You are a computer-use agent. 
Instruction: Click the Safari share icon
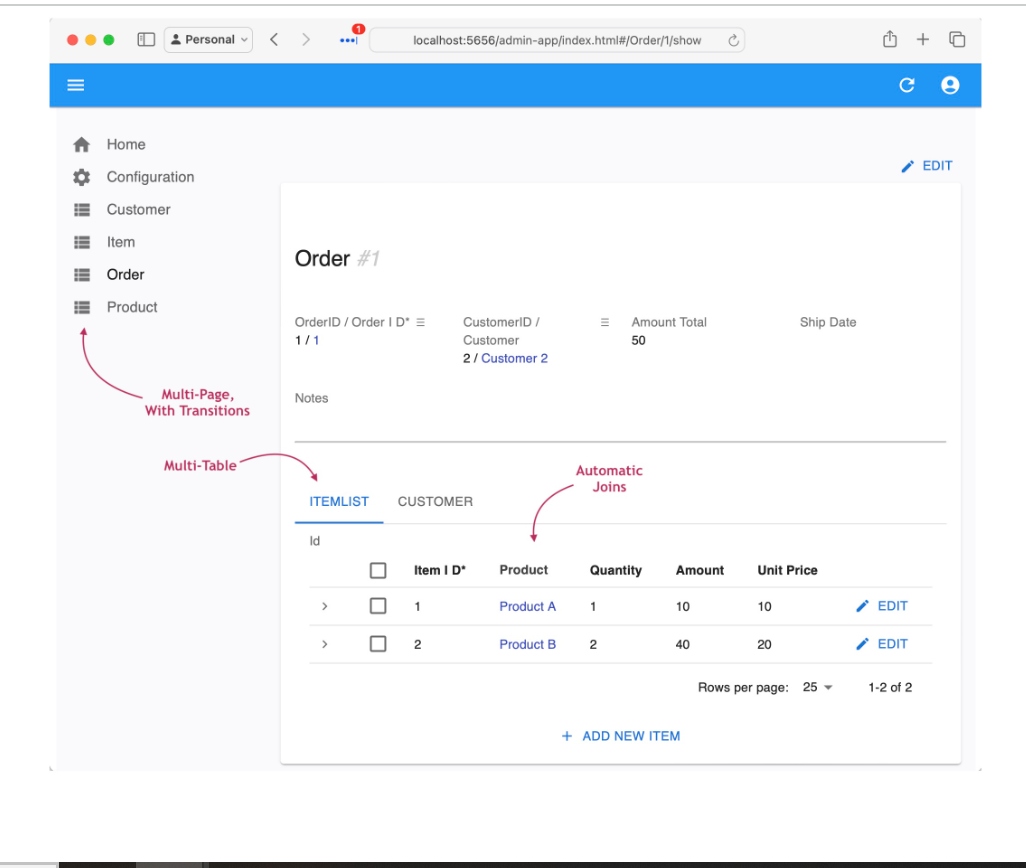[x=889, y=40]
